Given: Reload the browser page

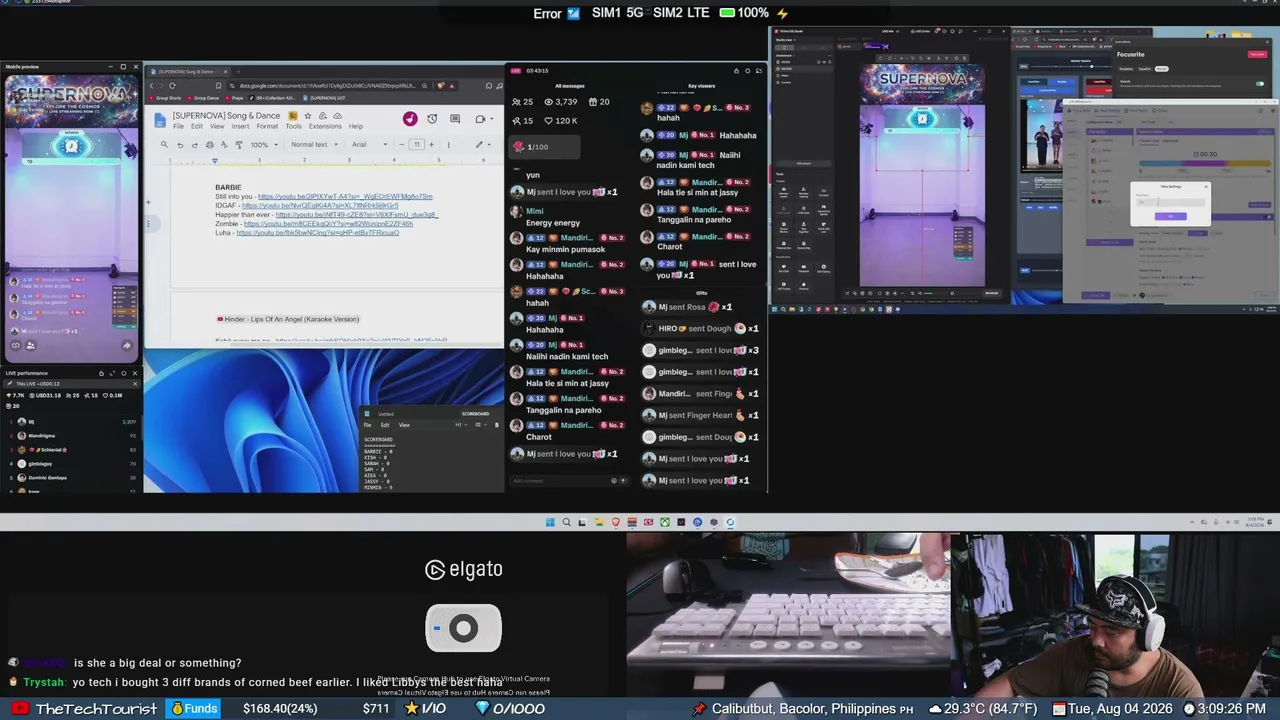Looking at the screenshot, I should pos(172,86).
